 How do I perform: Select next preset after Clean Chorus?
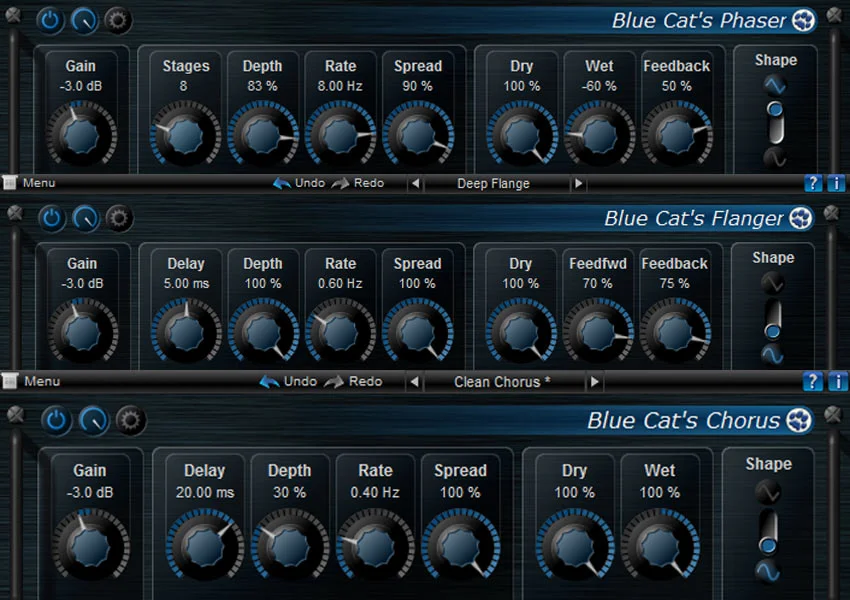click(595, 382)
